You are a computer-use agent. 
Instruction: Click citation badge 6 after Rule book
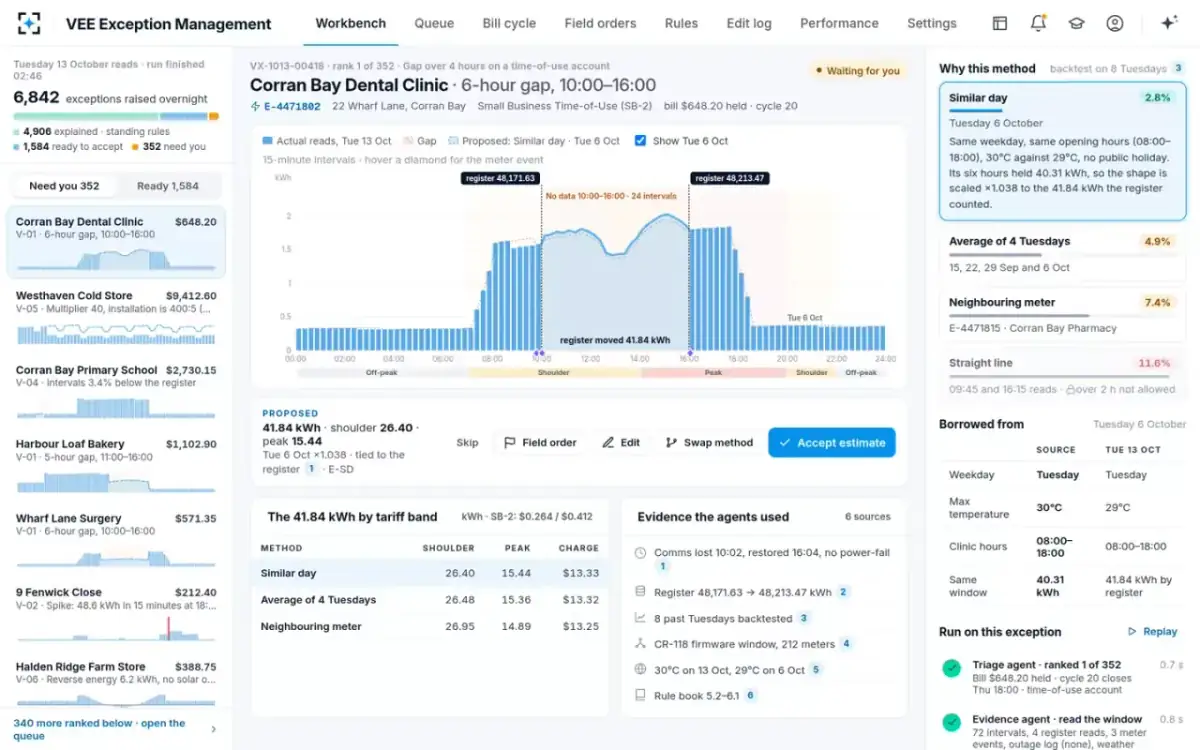coord(750,695)
